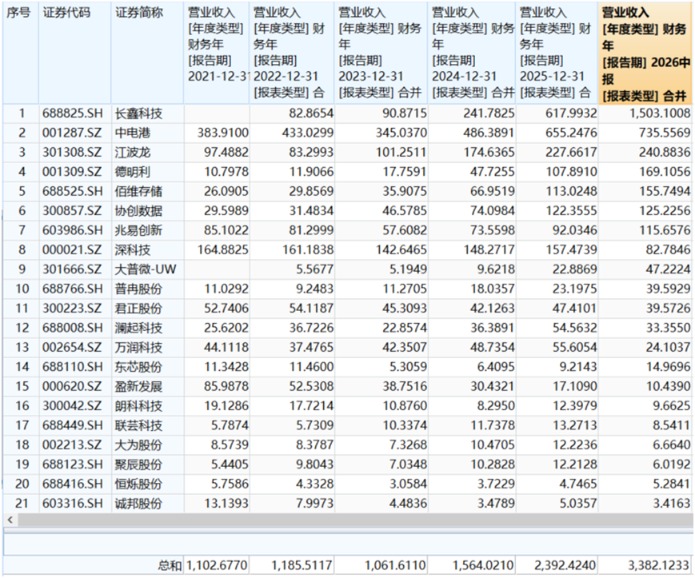Select stock code 000021.SZ
This screenshot has height=578, width=695.
[x=72, y=250]
